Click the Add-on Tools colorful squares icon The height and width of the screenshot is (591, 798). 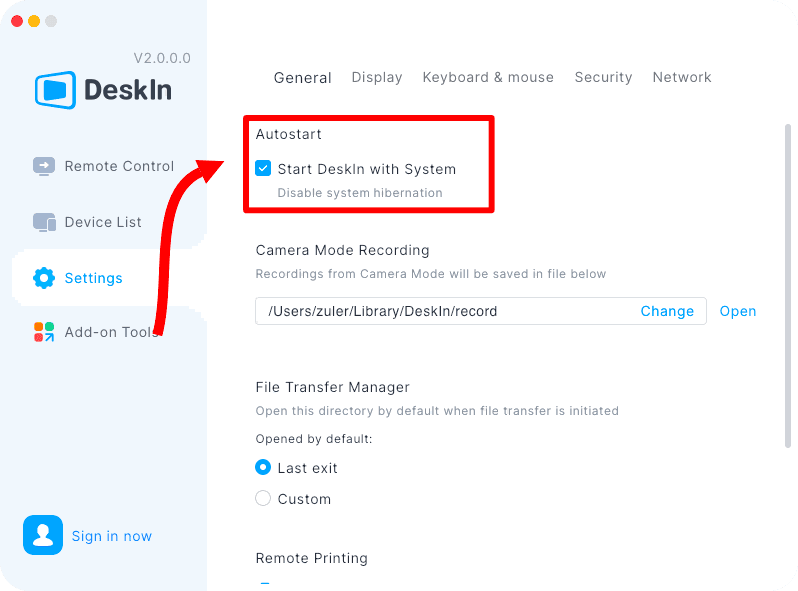click(x=44, y=332)
